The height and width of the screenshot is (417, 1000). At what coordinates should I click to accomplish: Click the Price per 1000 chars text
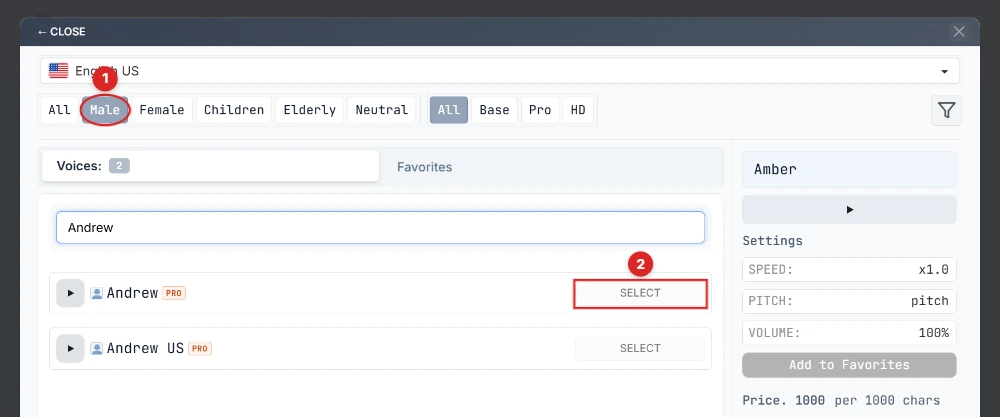click(x=841, y=401)
